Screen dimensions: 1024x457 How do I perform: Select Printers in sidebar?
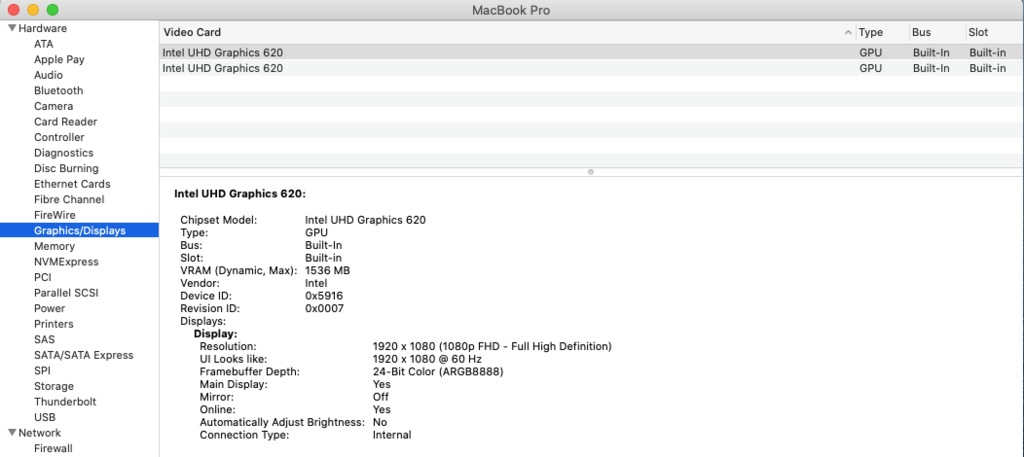tap(54, 324)
